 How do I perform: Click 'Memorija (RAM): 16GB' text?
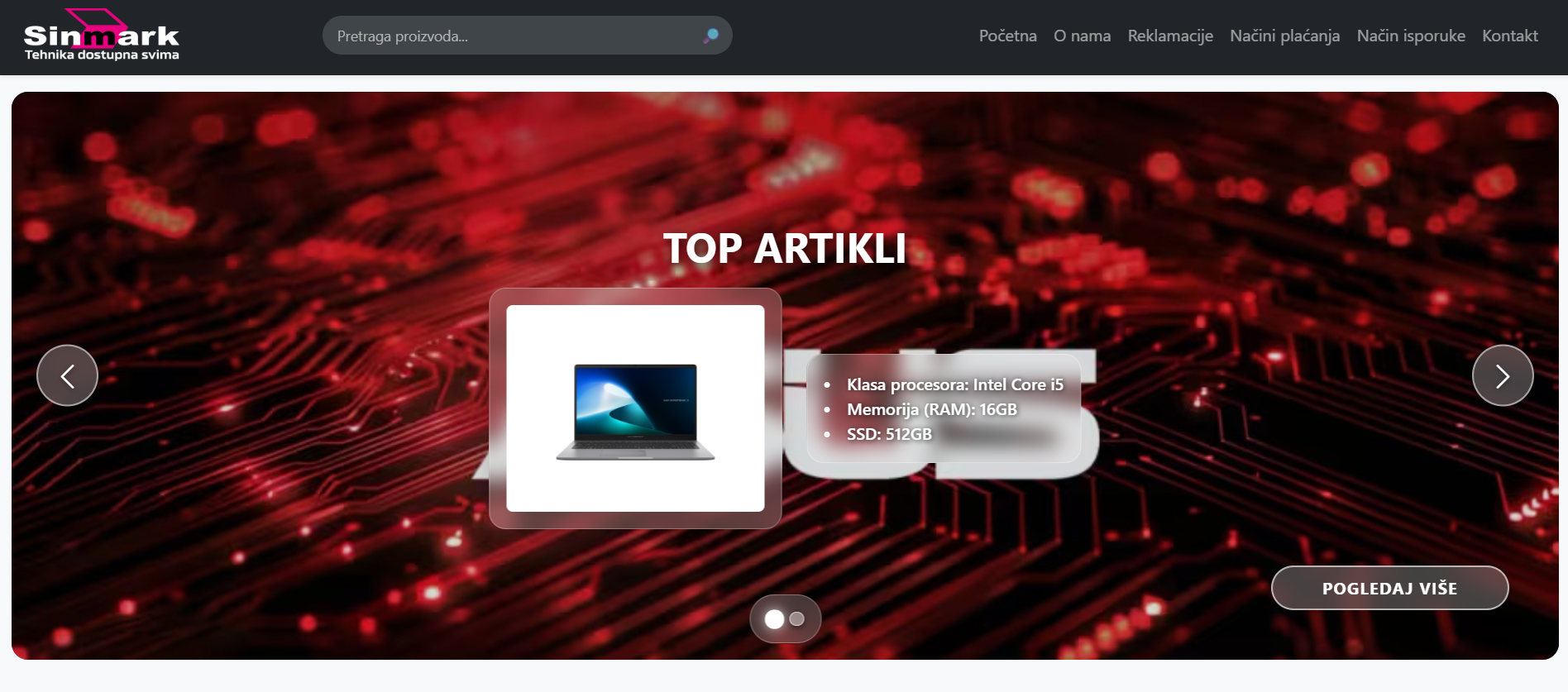point(931,409)
